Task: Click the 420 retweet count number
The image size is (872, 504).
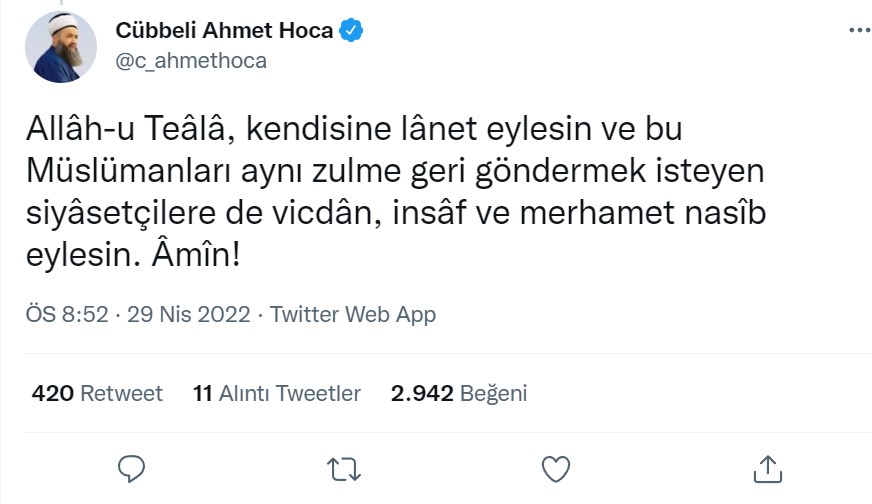Action: coord(52,393)
